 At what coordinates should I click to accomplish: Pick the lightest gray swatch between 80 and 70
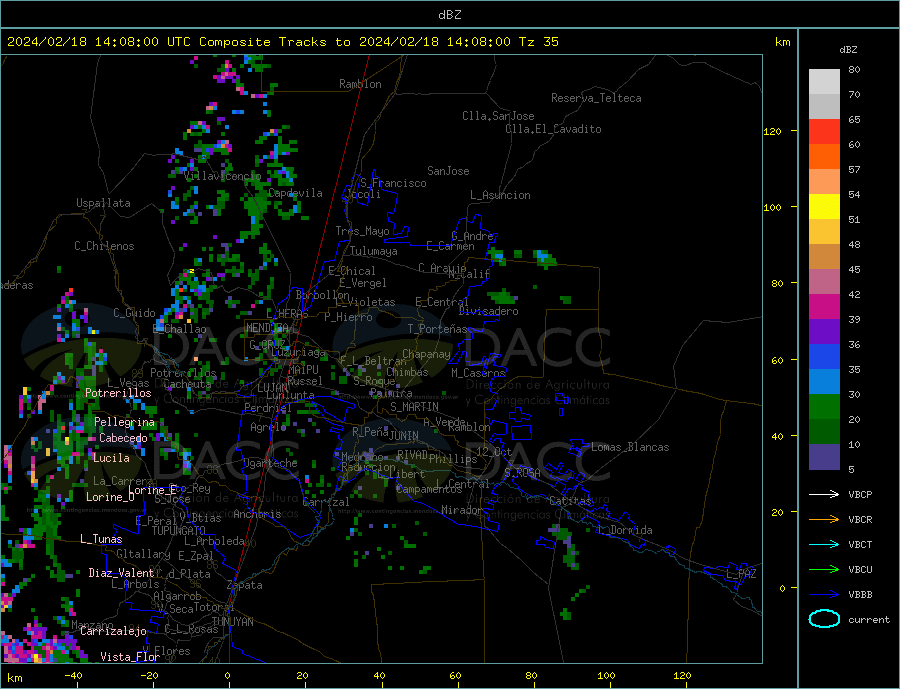click(824, 82)
